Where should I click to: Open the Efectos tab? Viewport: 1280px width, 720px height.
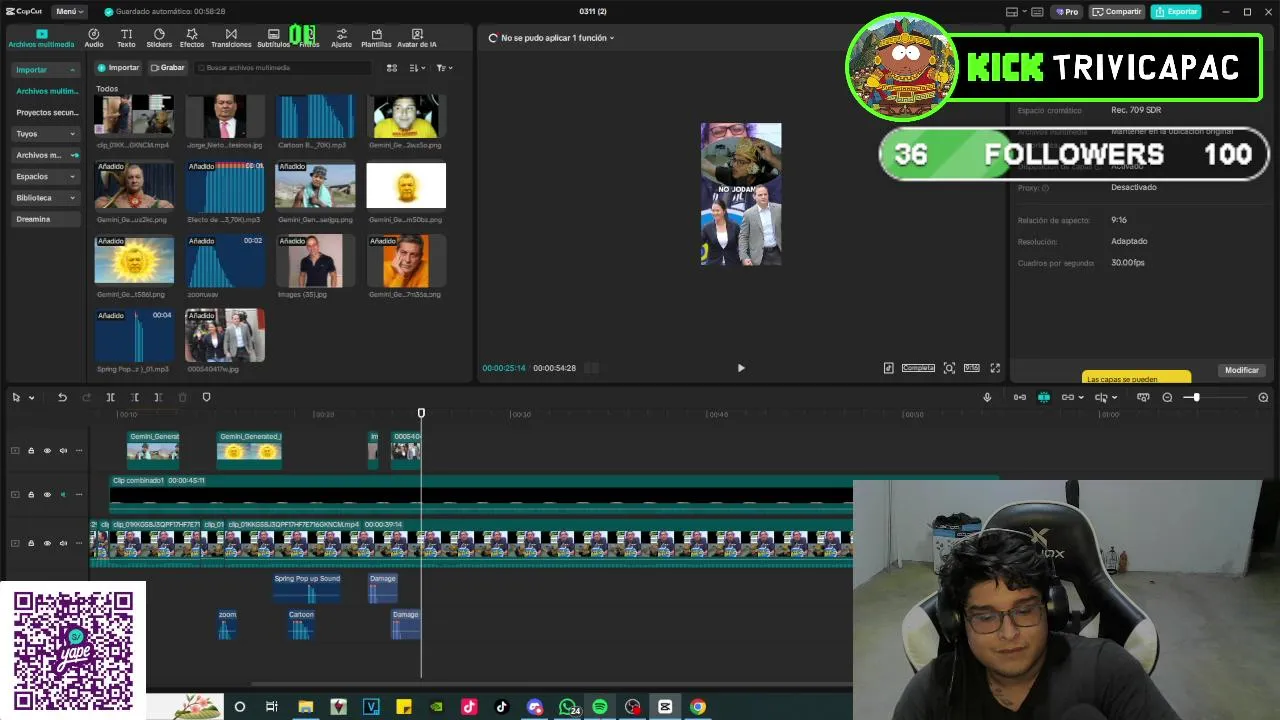(x=192, y=38)
